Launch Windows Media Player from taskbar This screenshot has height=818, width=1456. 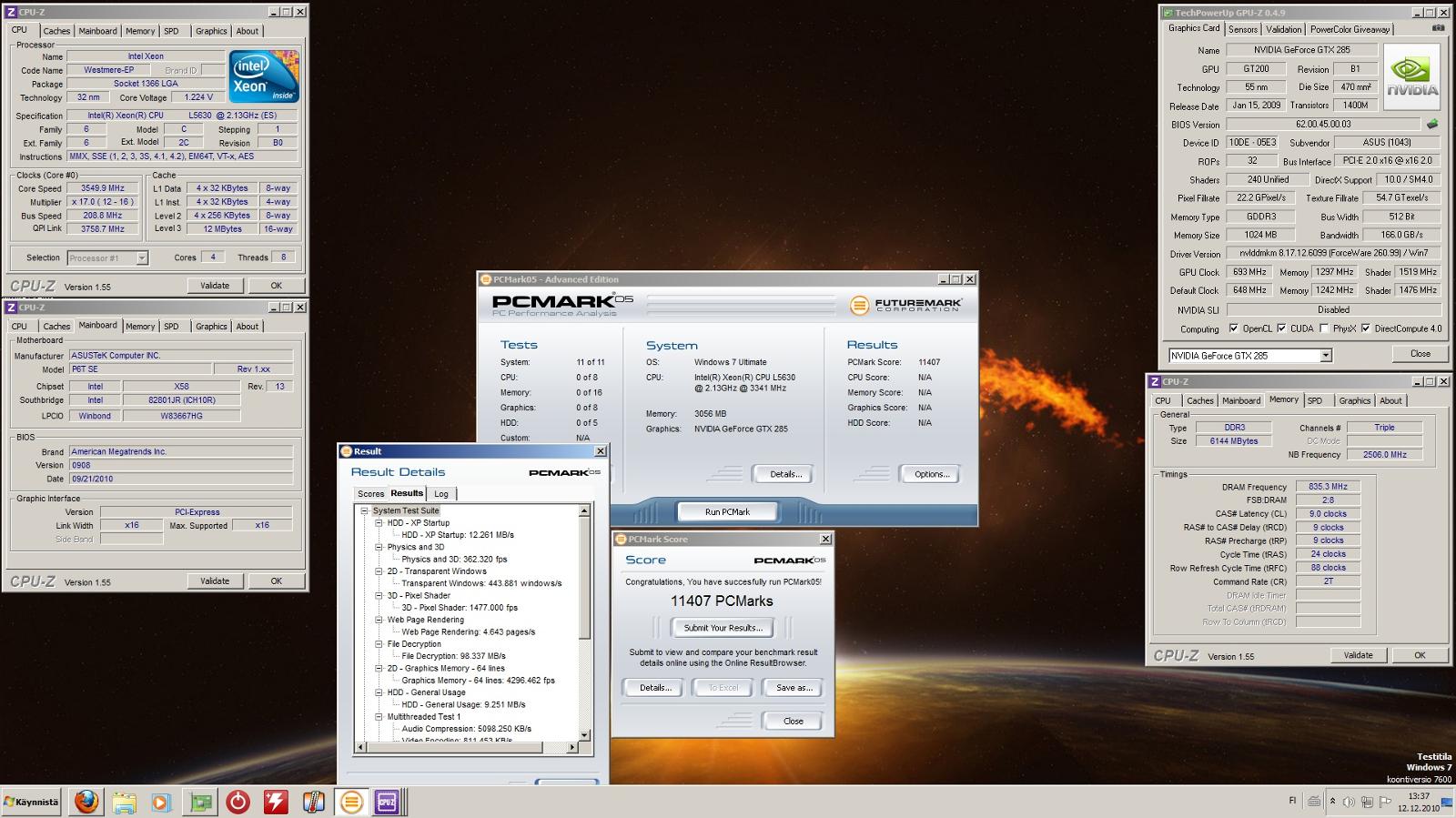[161, 802]
